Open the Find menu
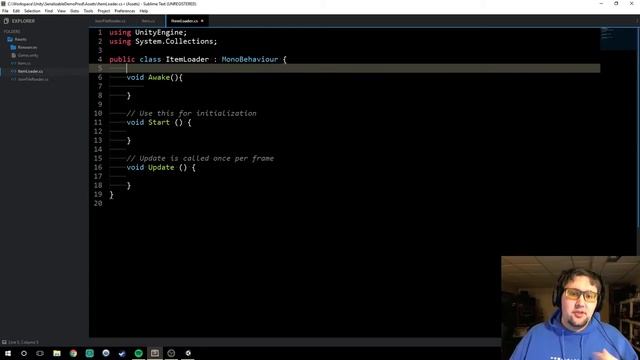The height and width of the screenshot is (360, 640). point(49,11)
